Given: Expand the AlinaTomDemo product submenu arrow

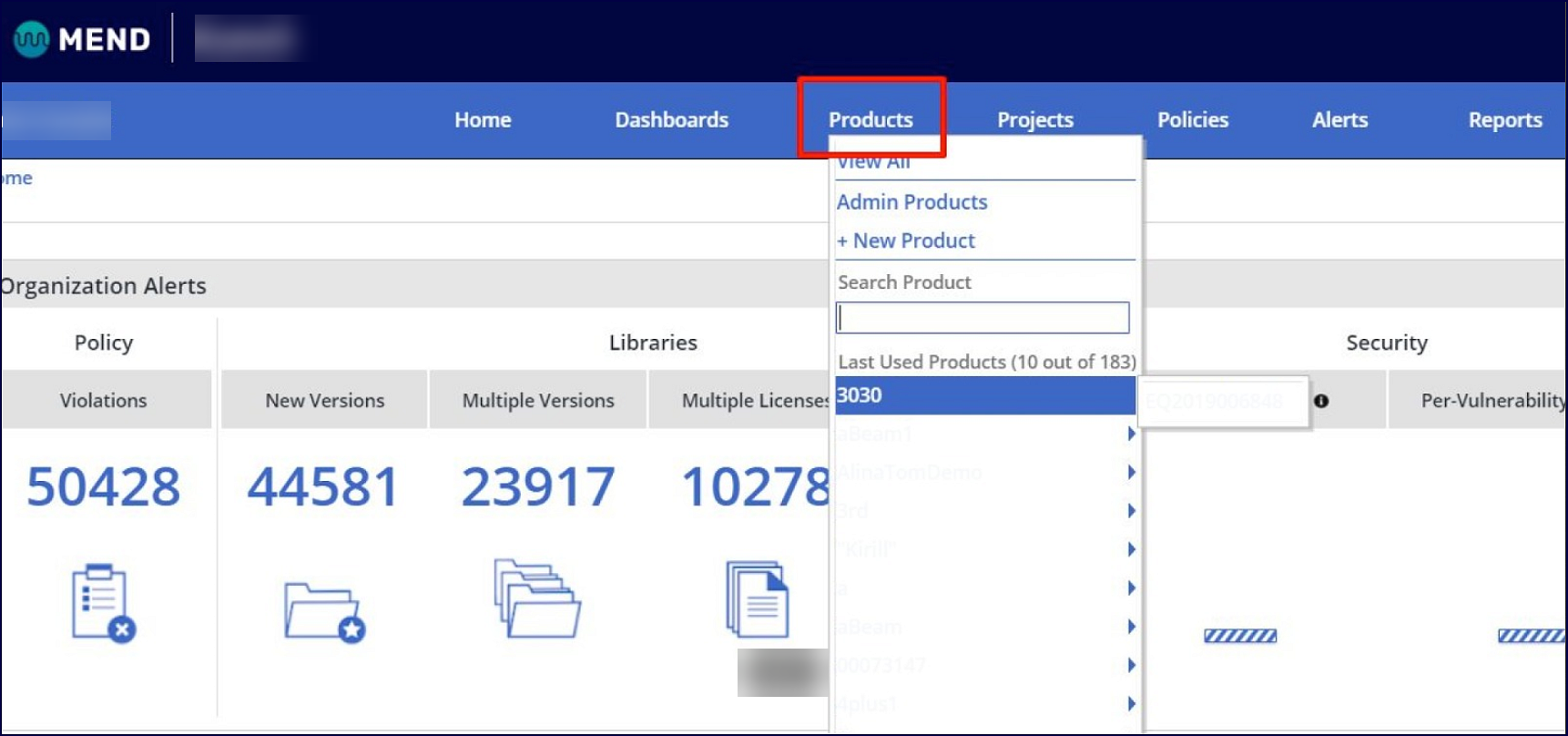Looking at the screenshot, I should pos(1131,472).
